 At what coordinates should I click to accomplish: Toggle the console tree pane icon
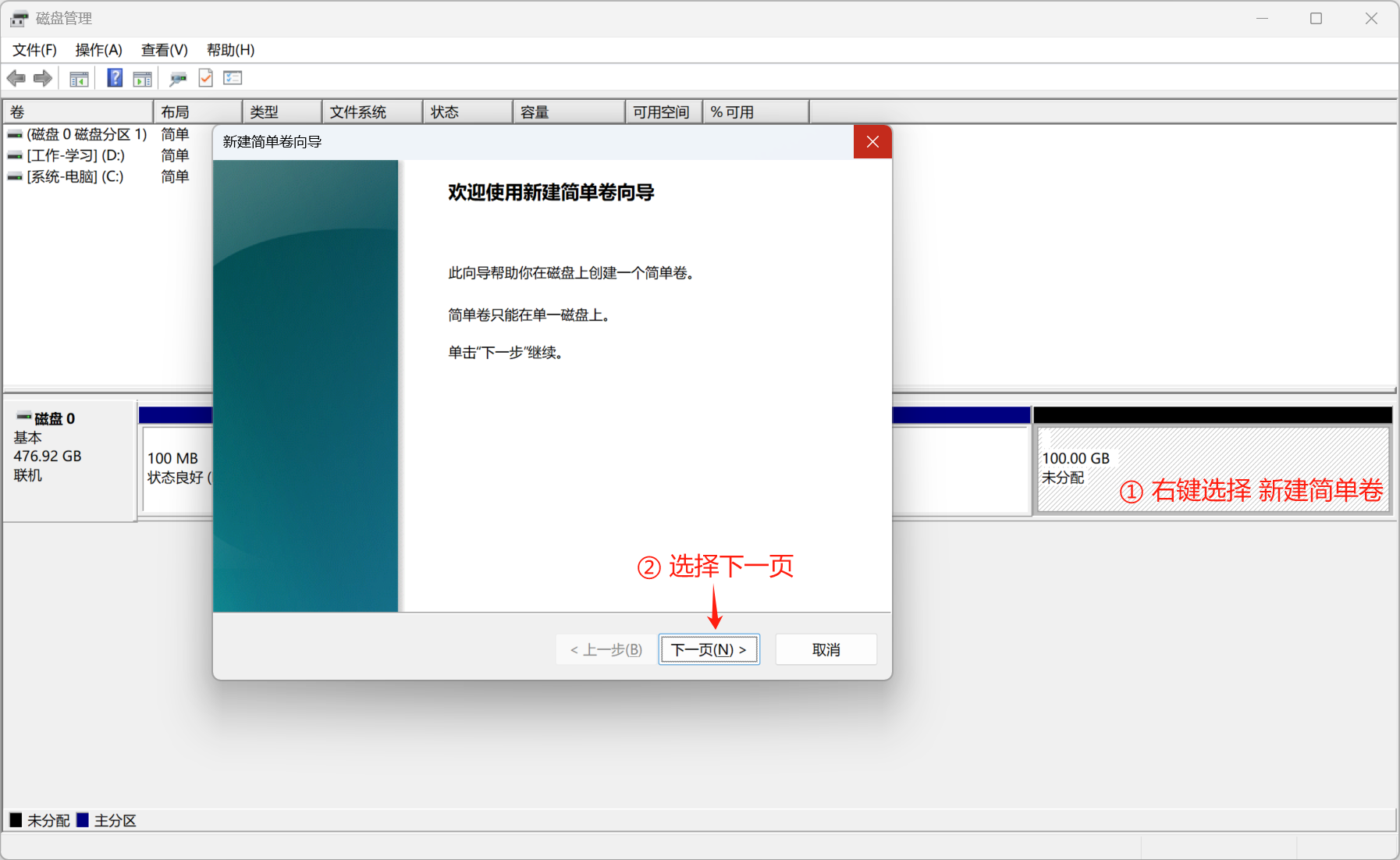click(79, 78)
